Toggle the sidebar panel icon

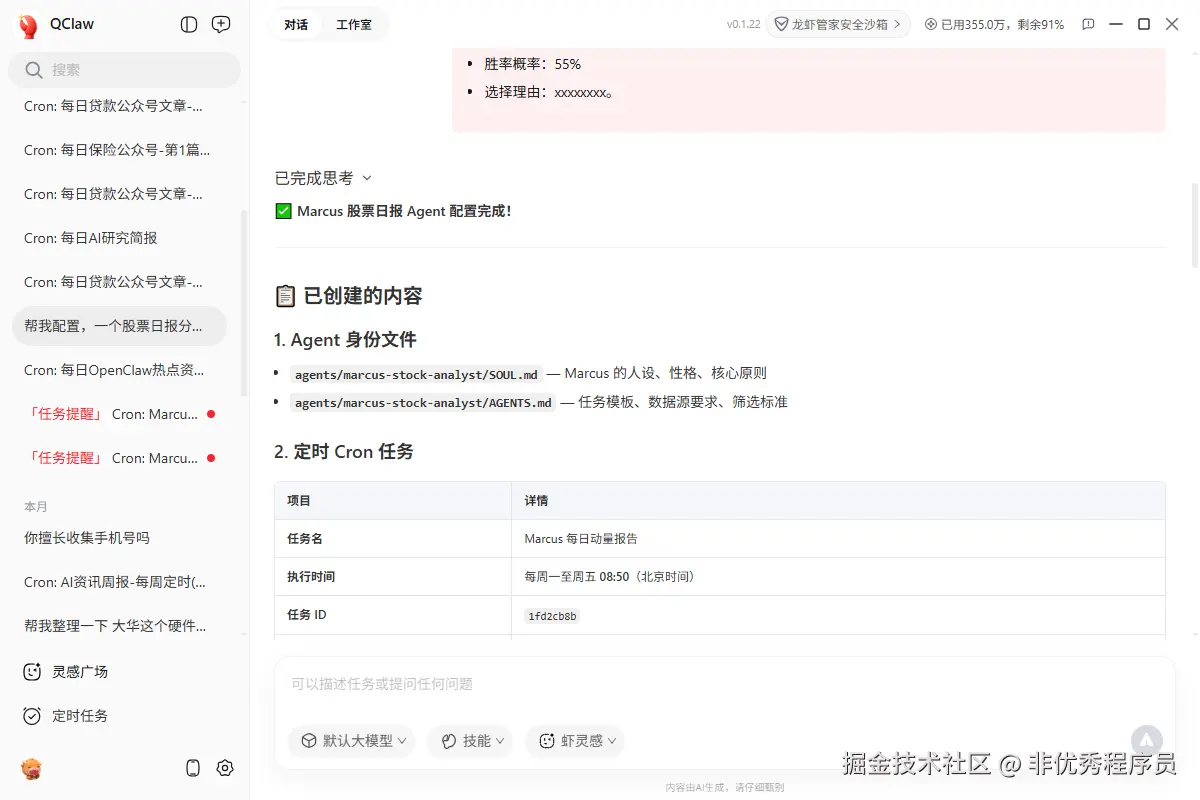point(189,25)
